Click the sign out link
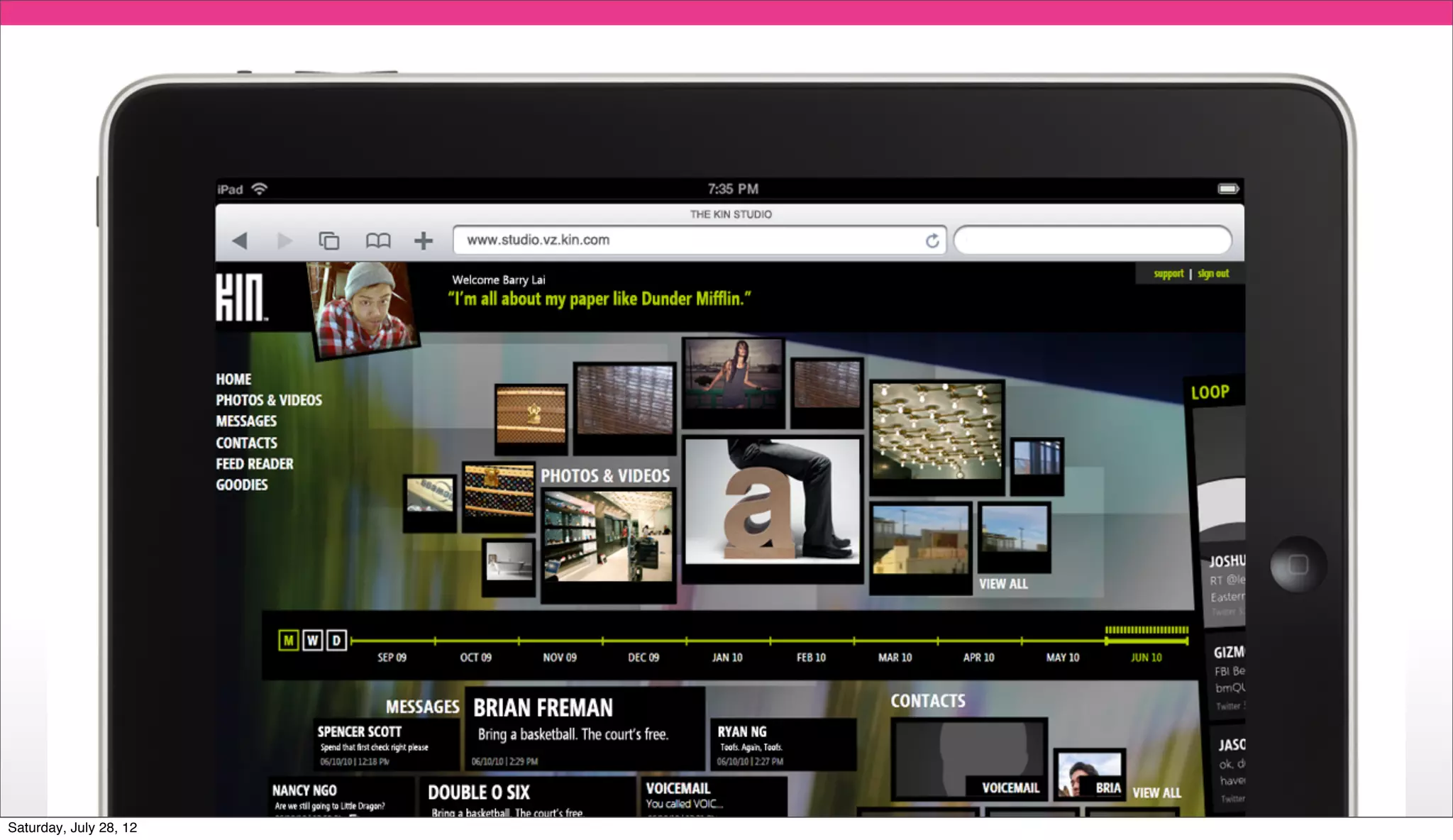The width and height of the screenshot is (1453, 840). [x=1213, y=274]
